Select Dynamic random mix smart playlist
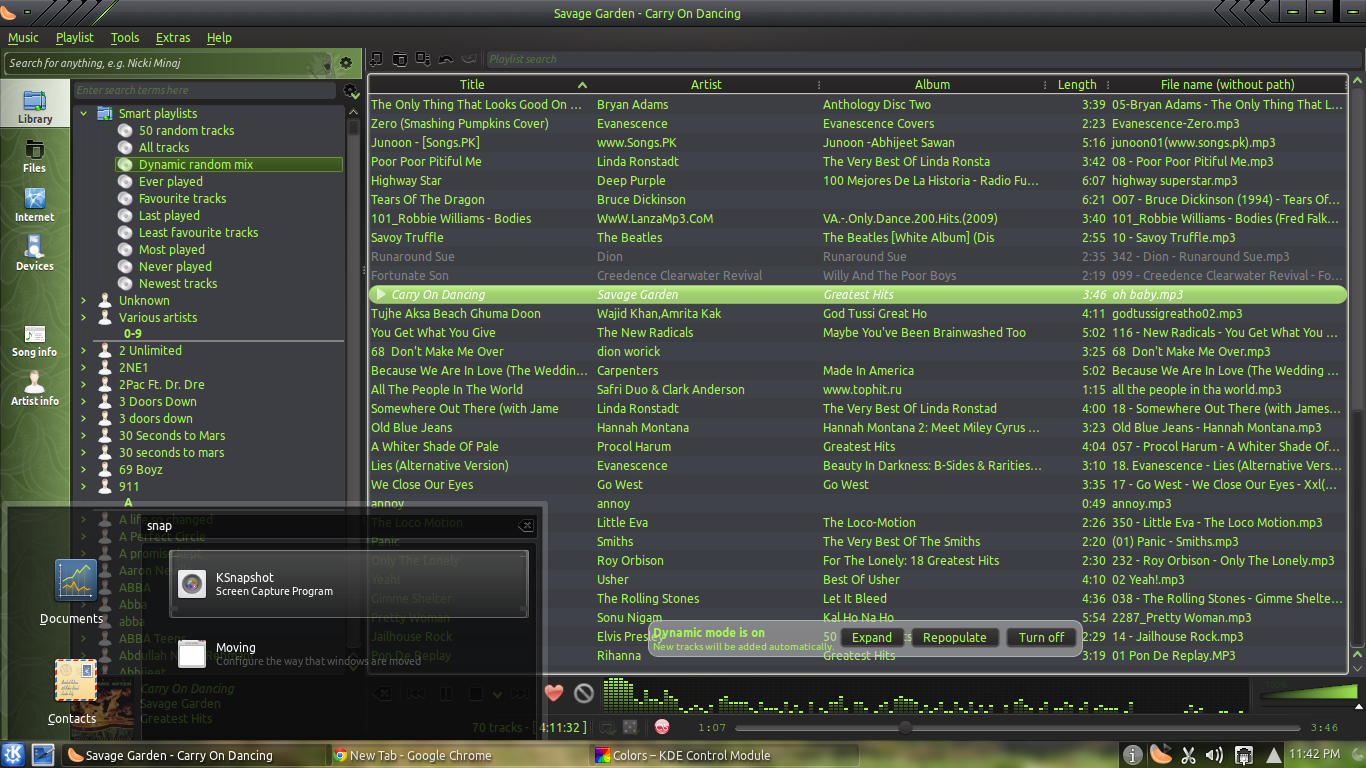 (229, 164)
